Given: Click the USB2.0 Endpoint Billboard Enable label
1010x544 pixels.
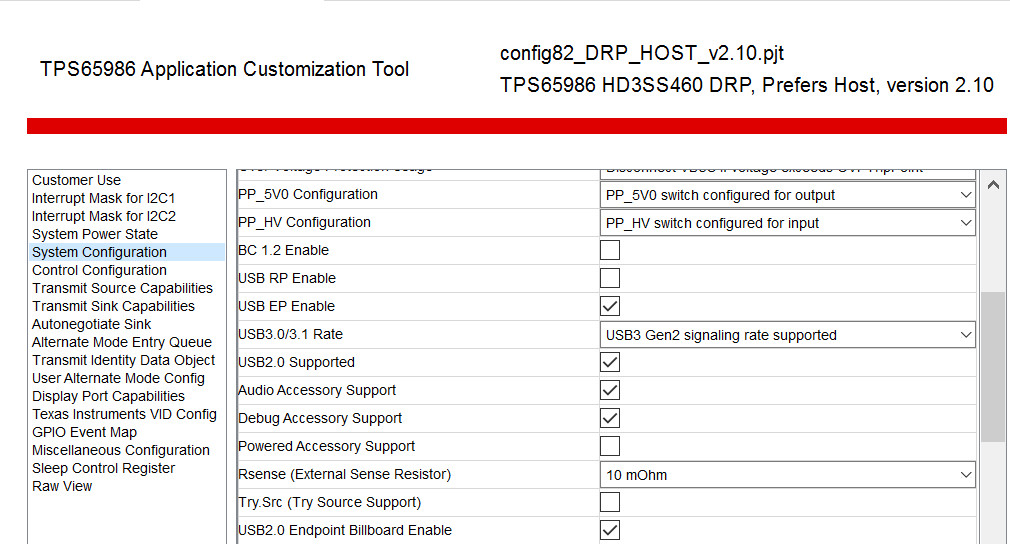Looking at the screenshot, I should (345, 530).
